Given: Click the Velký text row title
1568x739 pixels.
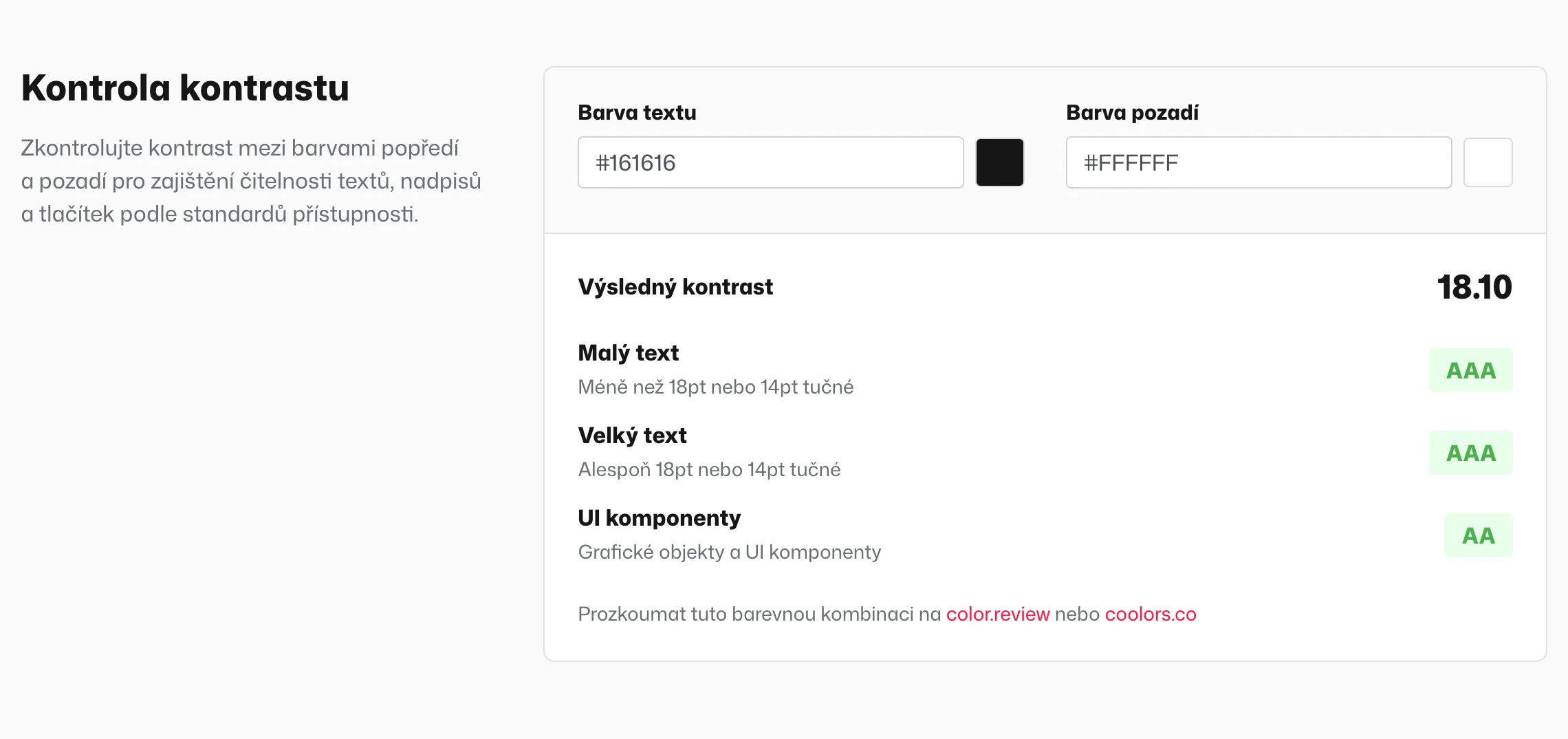Looking at the screenshot, I should click(x=632, y=436).
